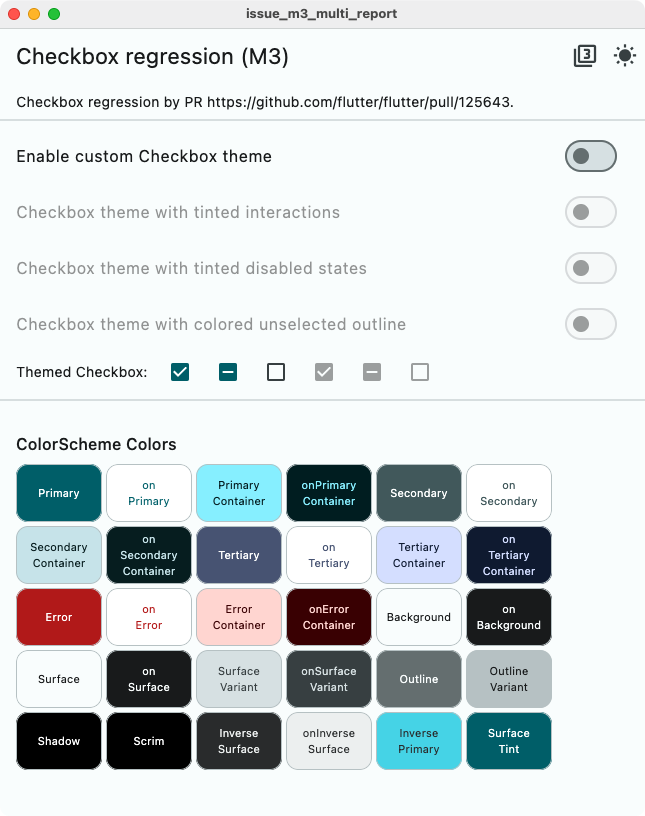Click the tristate dash themed Checkbox
This screenshot has width=645, height=816.
[x=228, y=372]
